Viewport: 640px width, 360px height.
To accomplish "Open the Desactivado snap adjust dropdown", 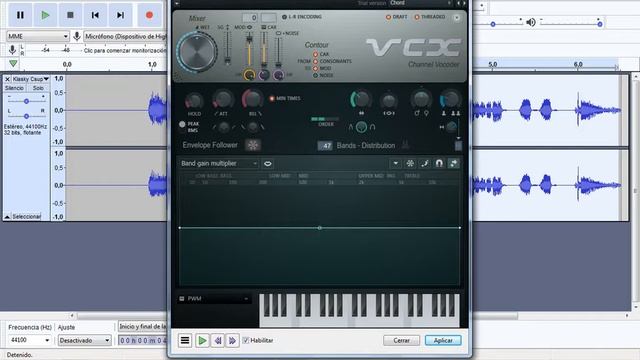I will tap(84, 340).
